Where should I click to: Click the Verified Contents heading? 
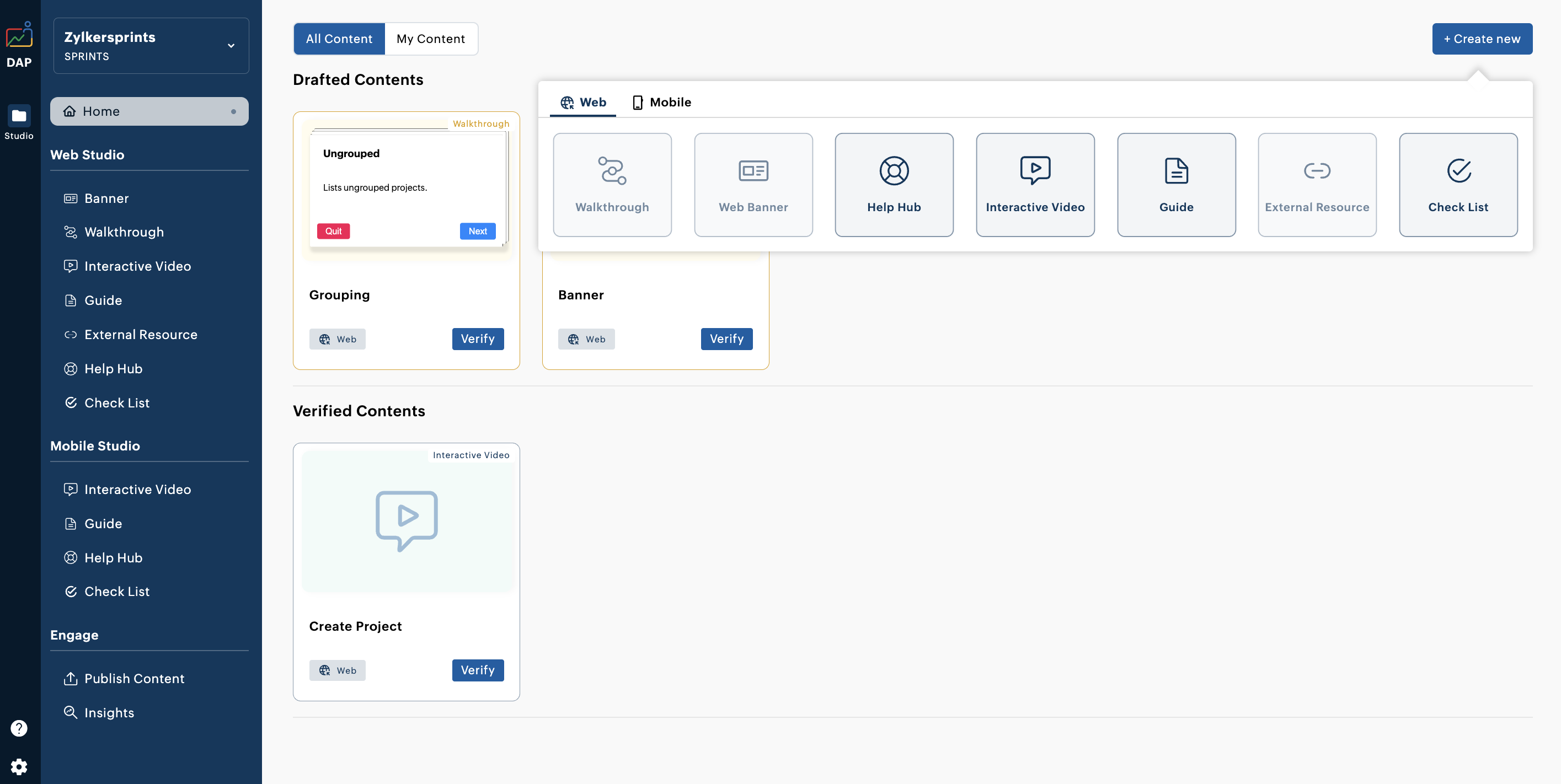coord(359,411)
